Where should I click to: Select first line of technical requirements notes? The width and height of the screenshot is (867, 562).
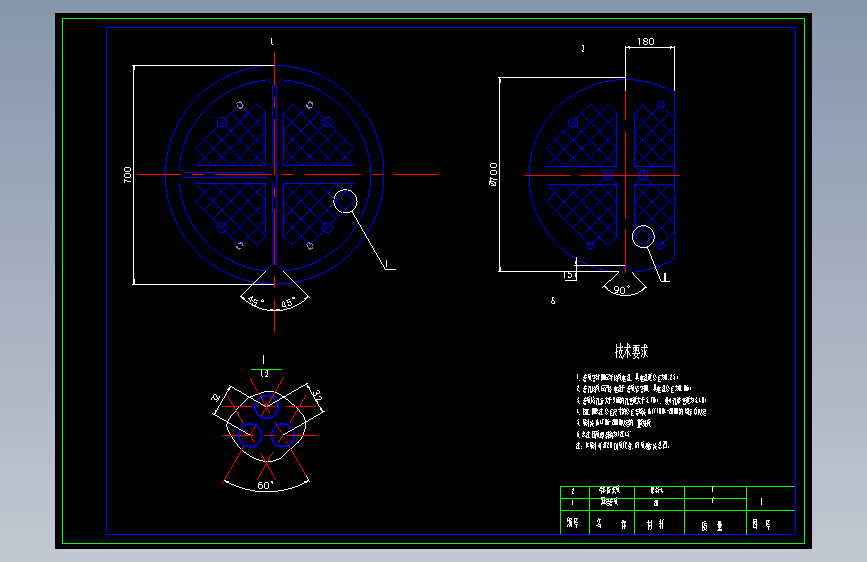[628, 377]
